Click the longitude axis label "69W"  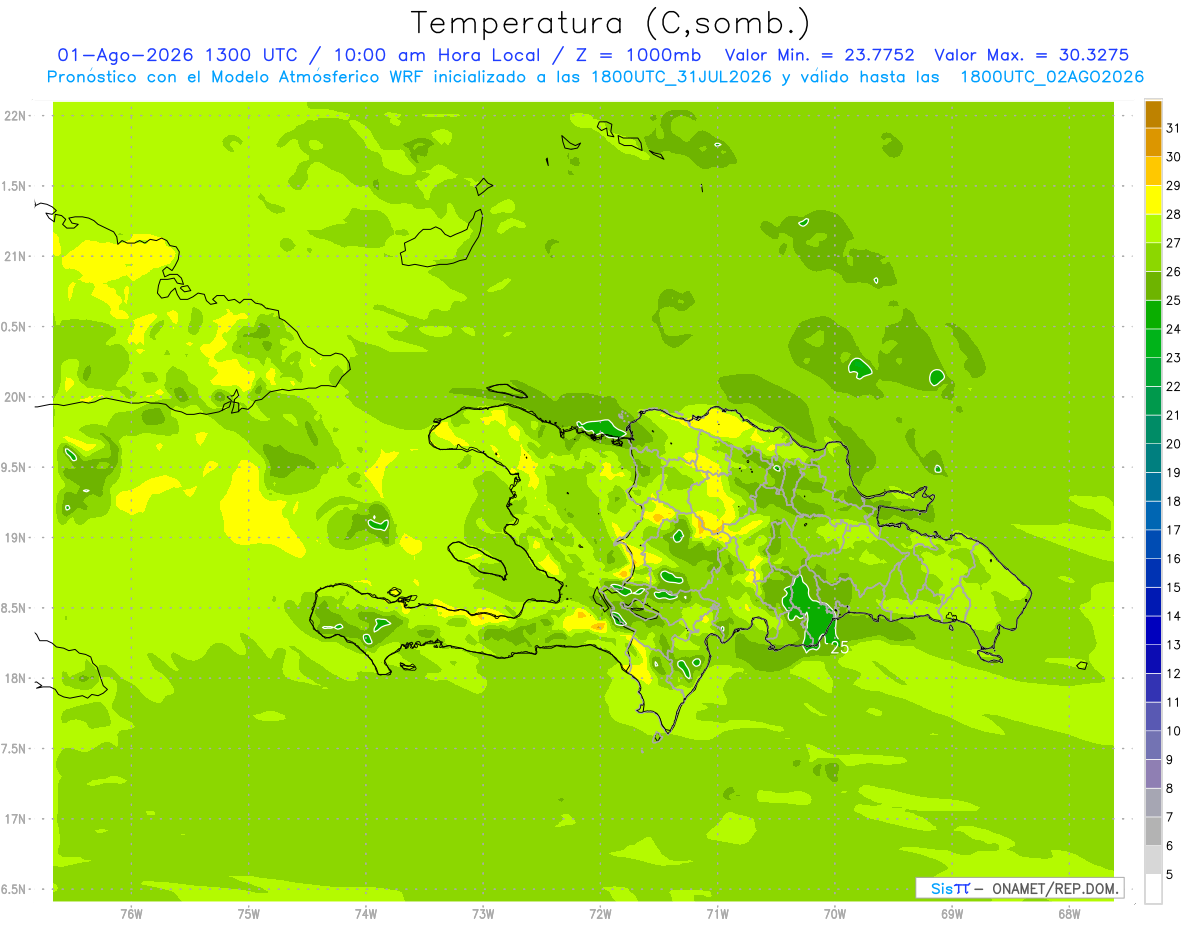(952, 913)
